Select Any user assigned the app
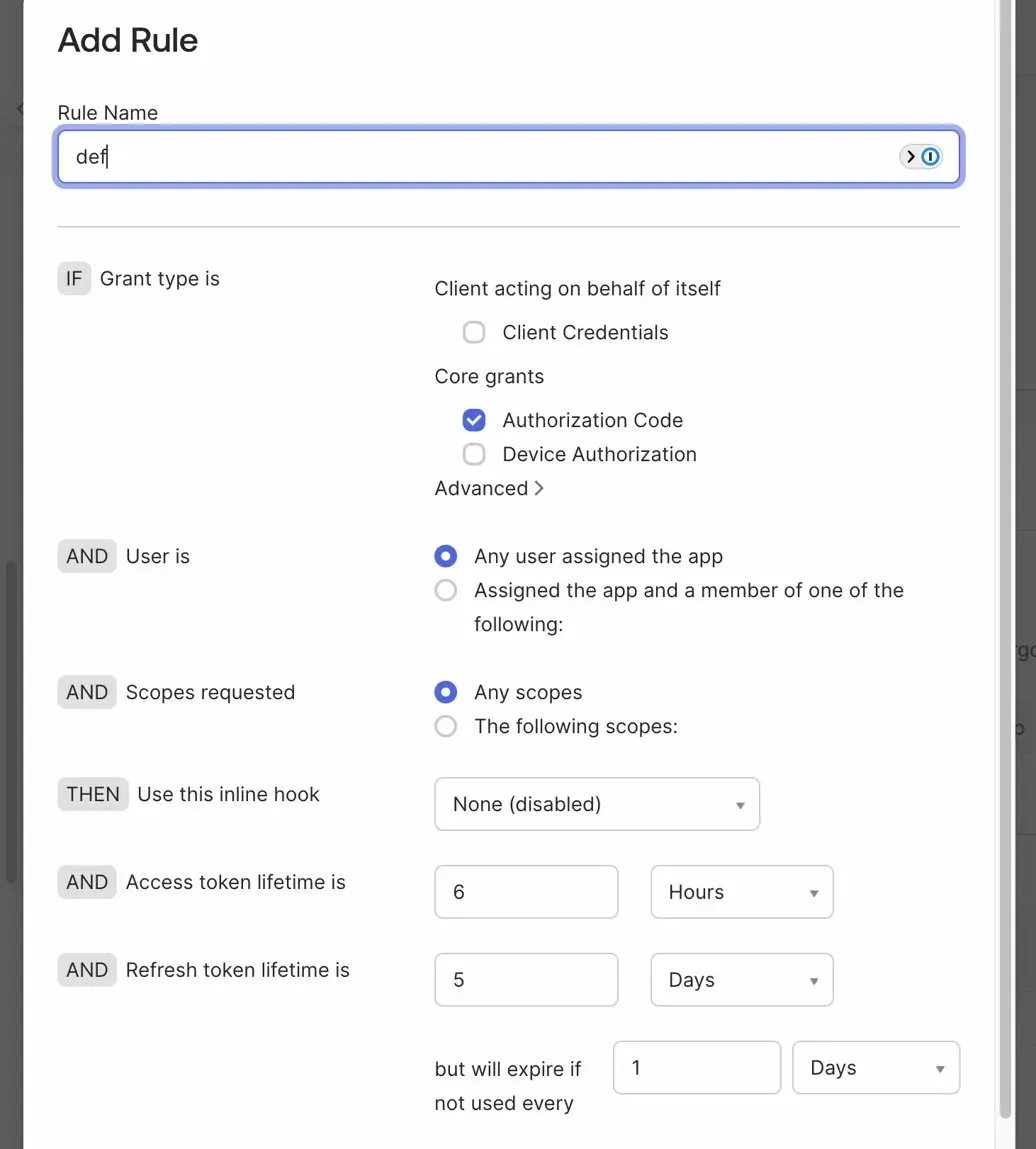The height and width of the screenshot is (1149, 1036). point(445,556)
